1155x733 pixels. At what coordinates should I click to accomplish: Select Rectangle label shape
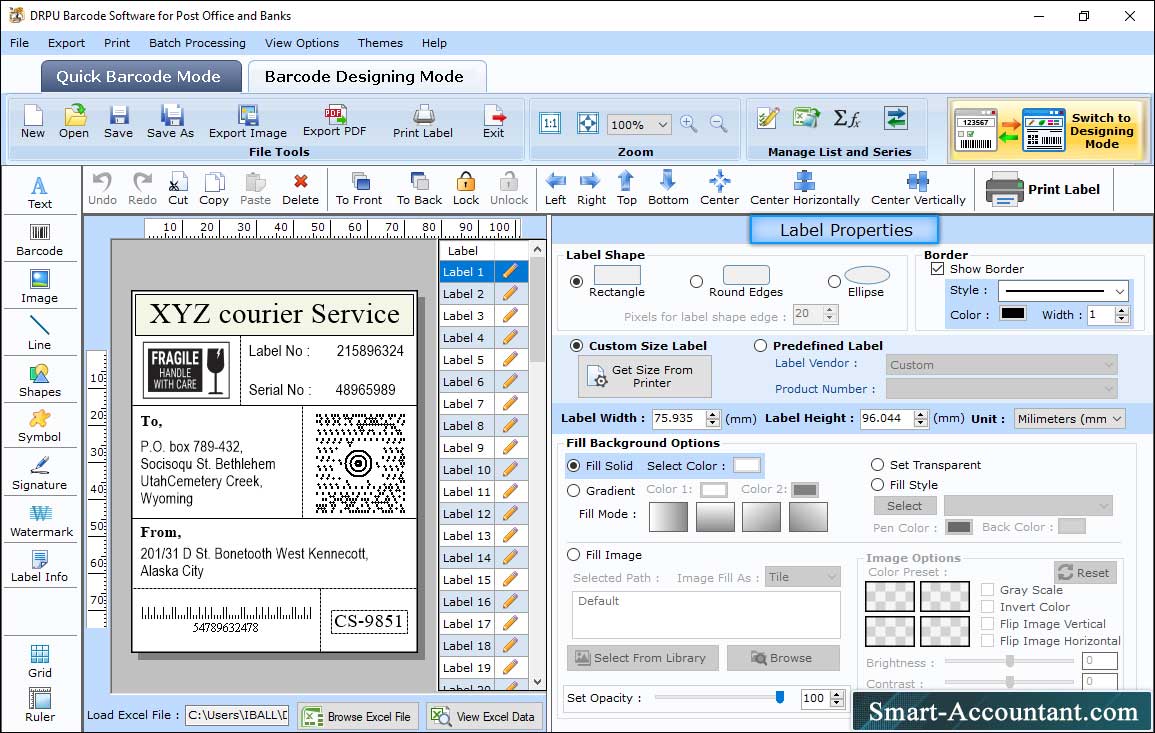[577, 281]
